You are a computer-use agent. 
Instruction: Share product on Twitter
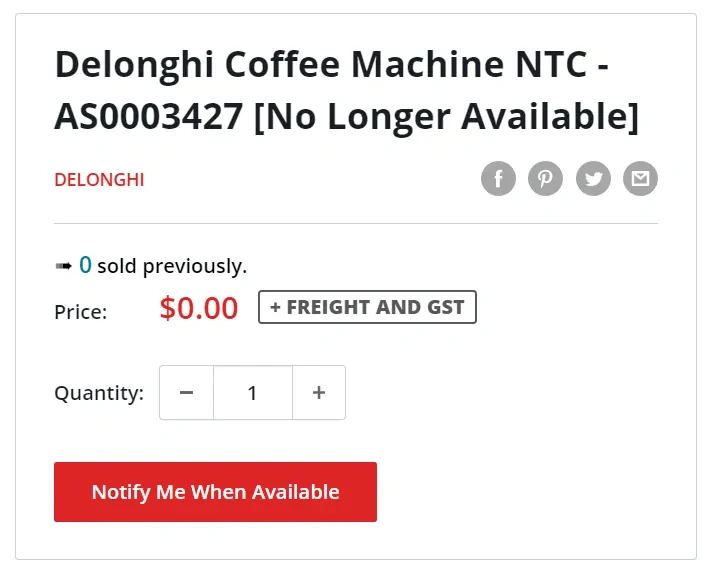[593, 180]
